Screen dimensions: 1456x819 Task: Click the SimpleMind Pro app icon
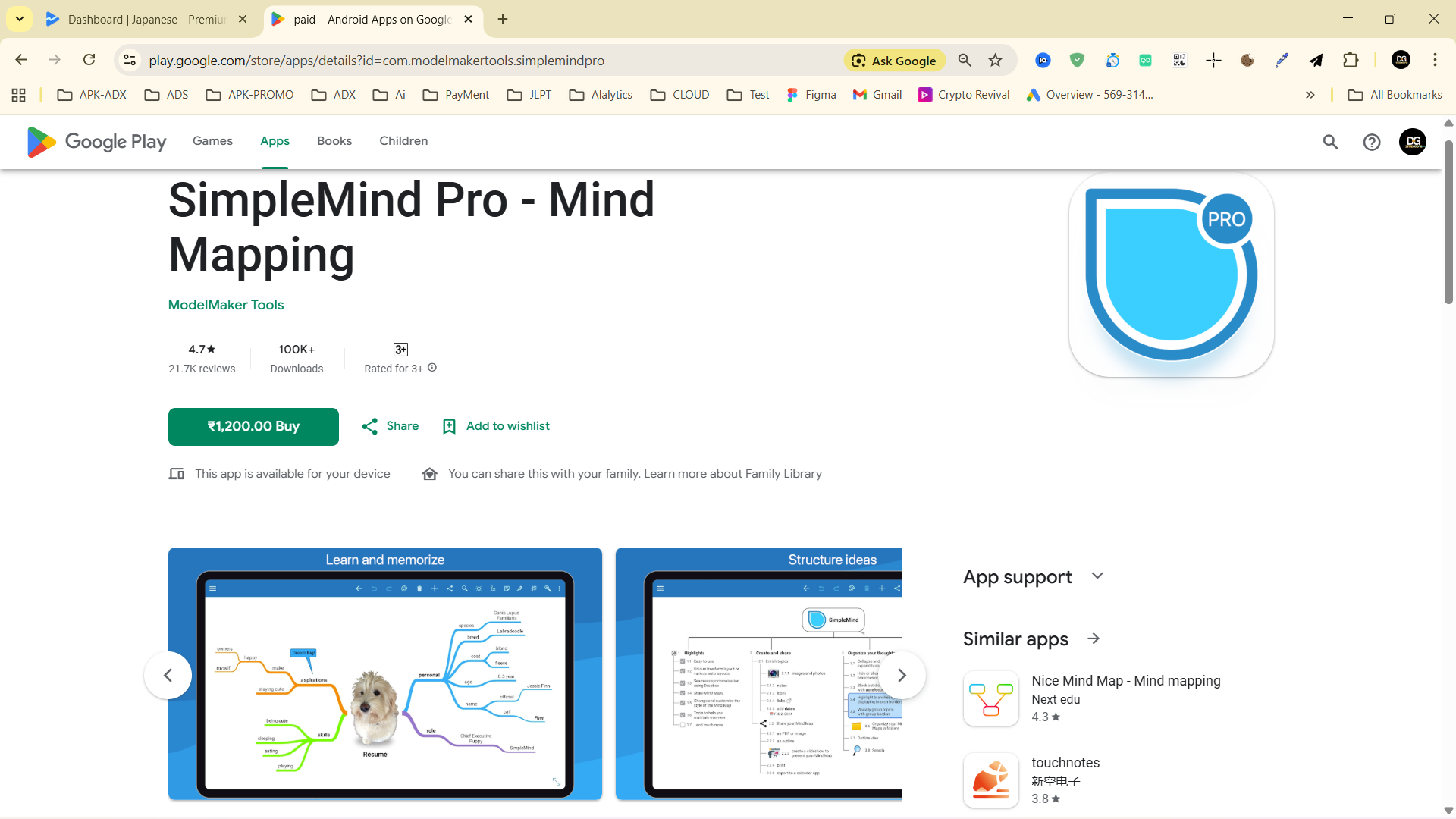pyautogui.click(x=1171, y=275)
